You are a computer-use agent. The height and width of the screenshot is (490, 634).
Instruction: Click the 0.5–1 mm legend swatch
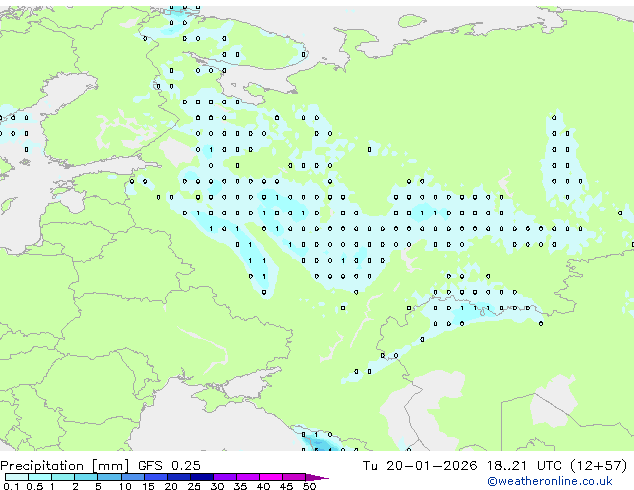(40, 477)
